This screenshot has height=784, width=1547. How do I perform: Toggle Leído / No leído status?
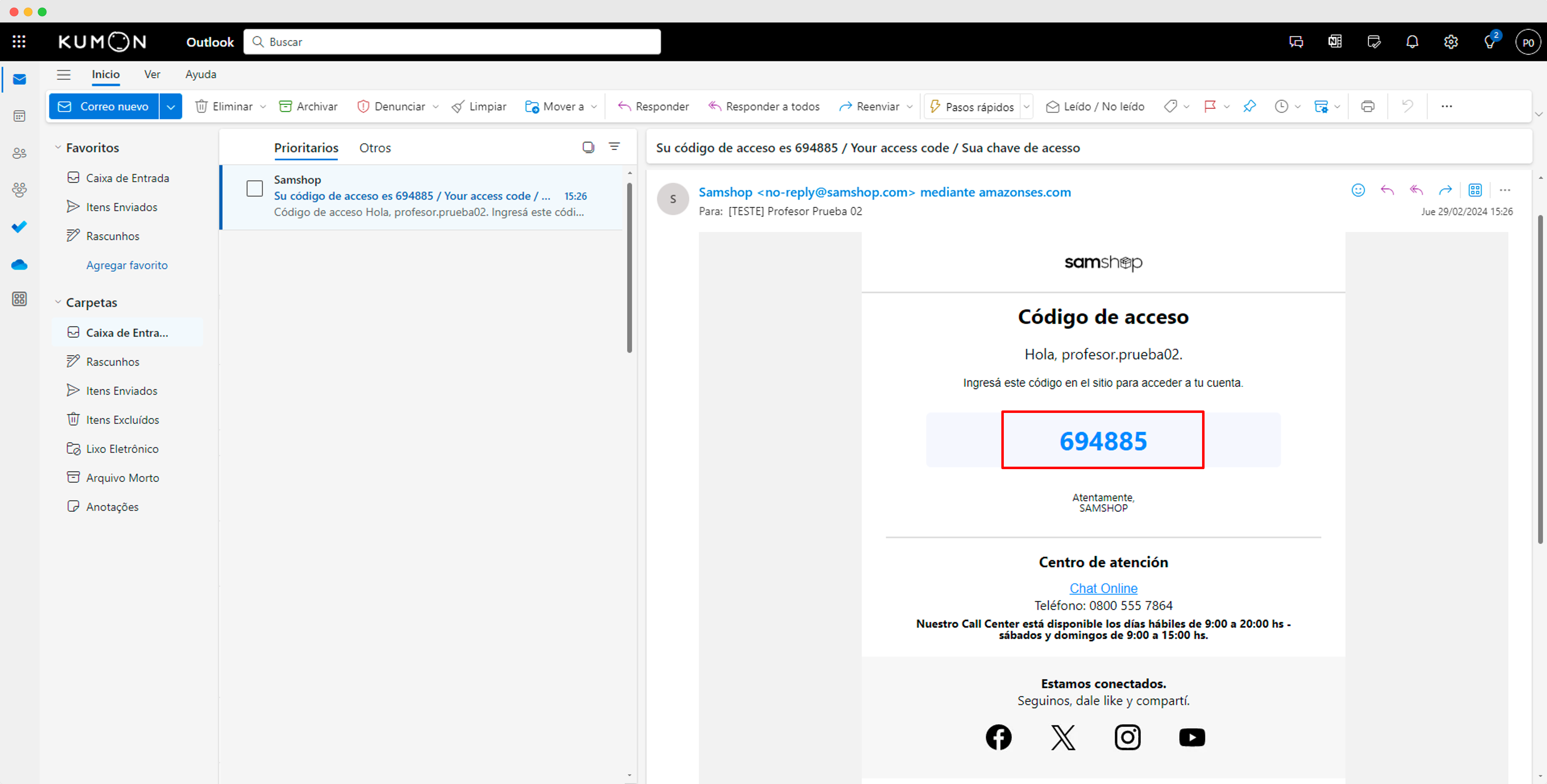pyautogui.click(x=1096, y=106)
